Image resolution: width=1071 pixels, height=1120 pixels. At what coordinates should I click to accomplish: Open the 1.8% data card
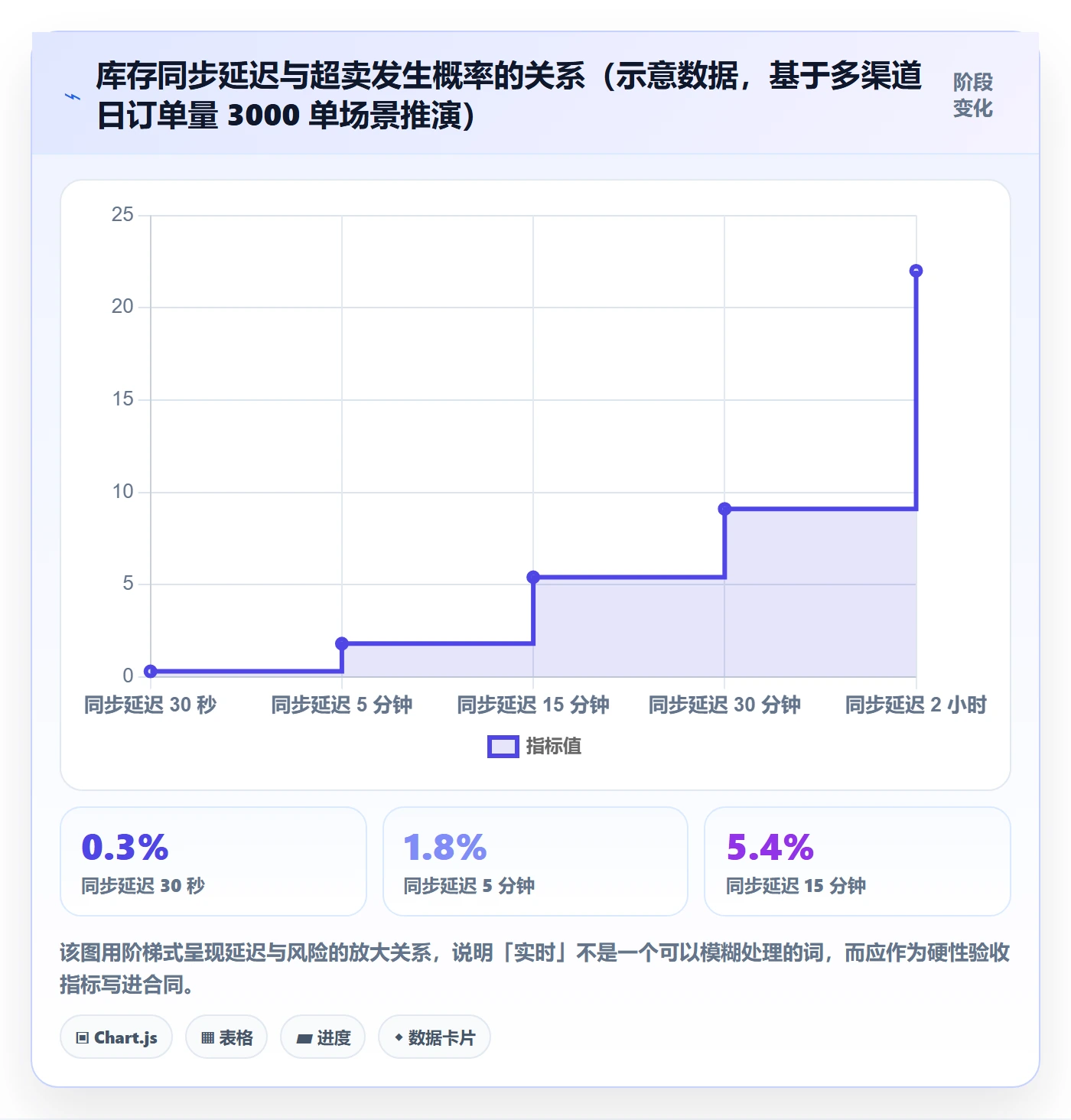535,861
